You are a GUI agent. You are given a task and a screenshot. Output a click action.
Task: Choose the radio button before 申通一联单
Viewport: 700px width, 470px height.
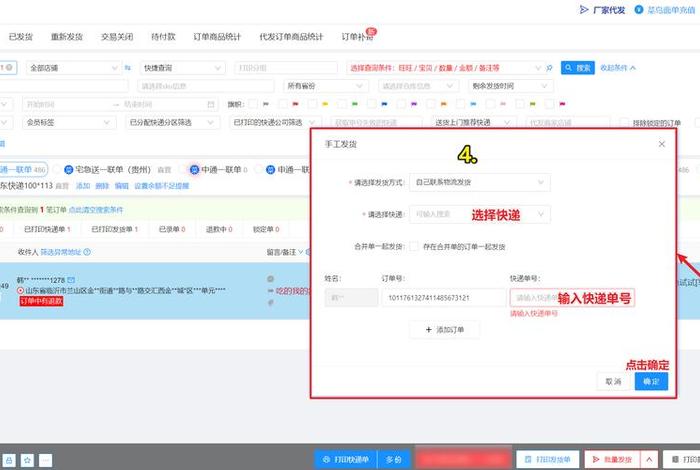tap(258, 170)
